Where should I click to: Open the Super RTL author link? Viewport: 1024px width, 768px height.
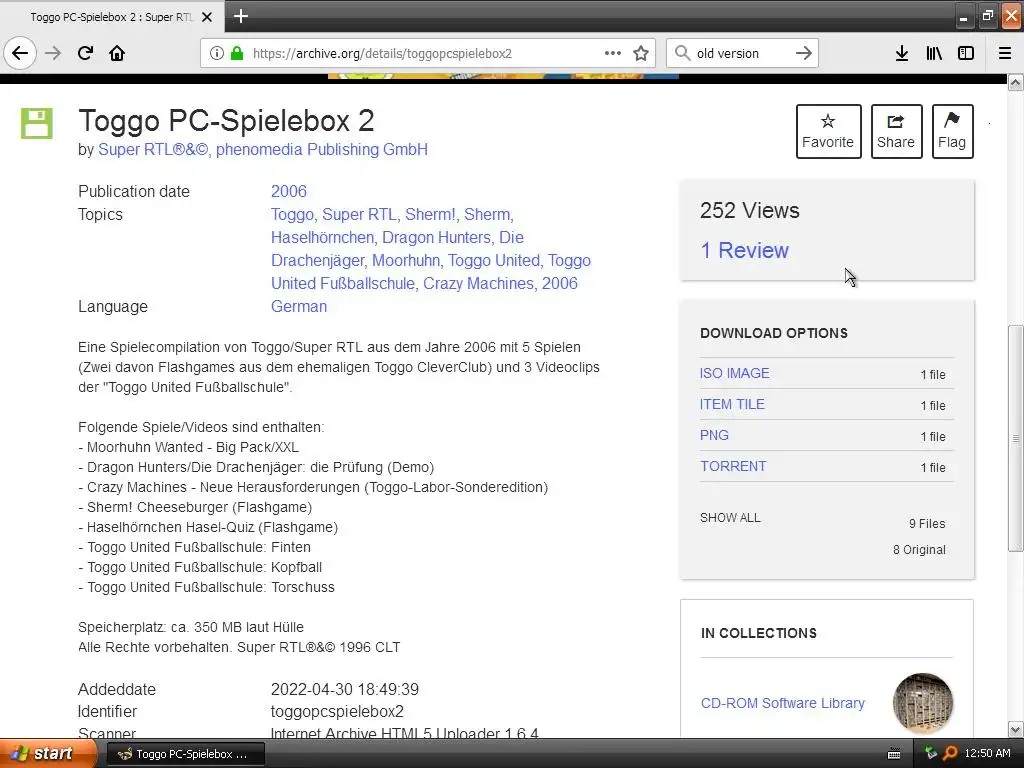click(153, 150)
